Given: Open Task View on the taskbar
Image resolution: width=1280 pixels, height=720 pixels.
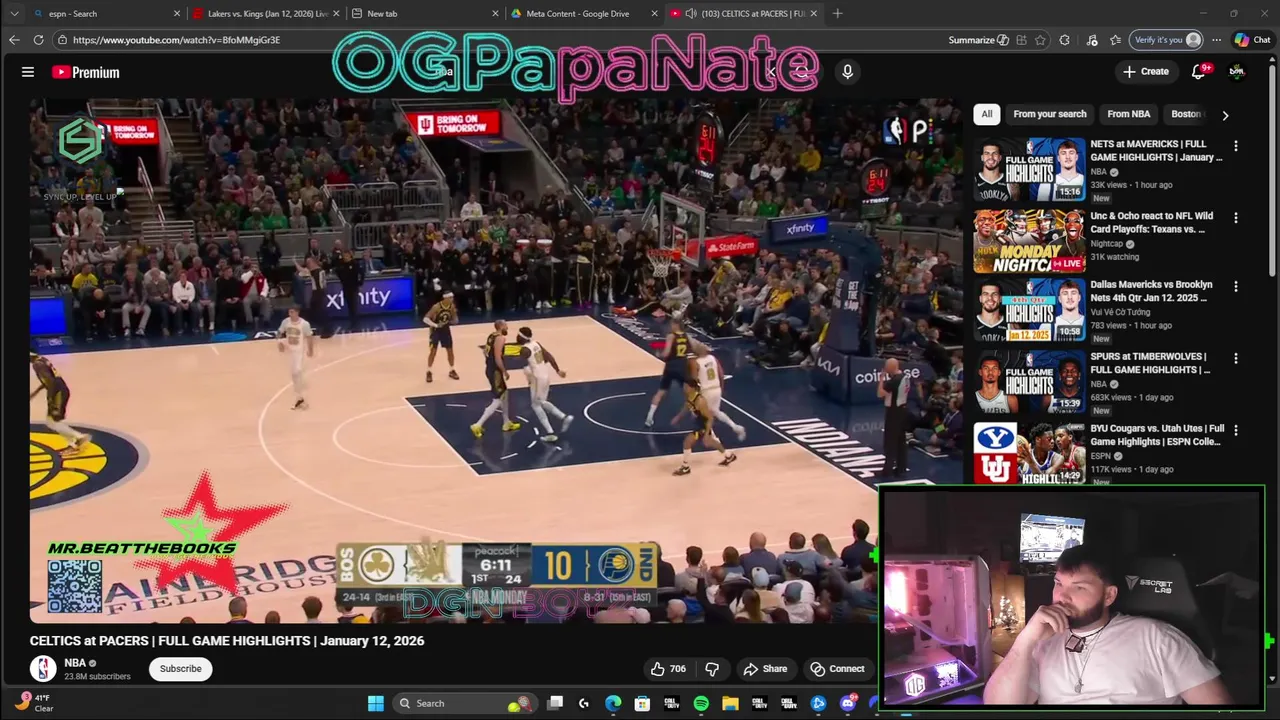Looking at the screenshot, I should point(555,703).
